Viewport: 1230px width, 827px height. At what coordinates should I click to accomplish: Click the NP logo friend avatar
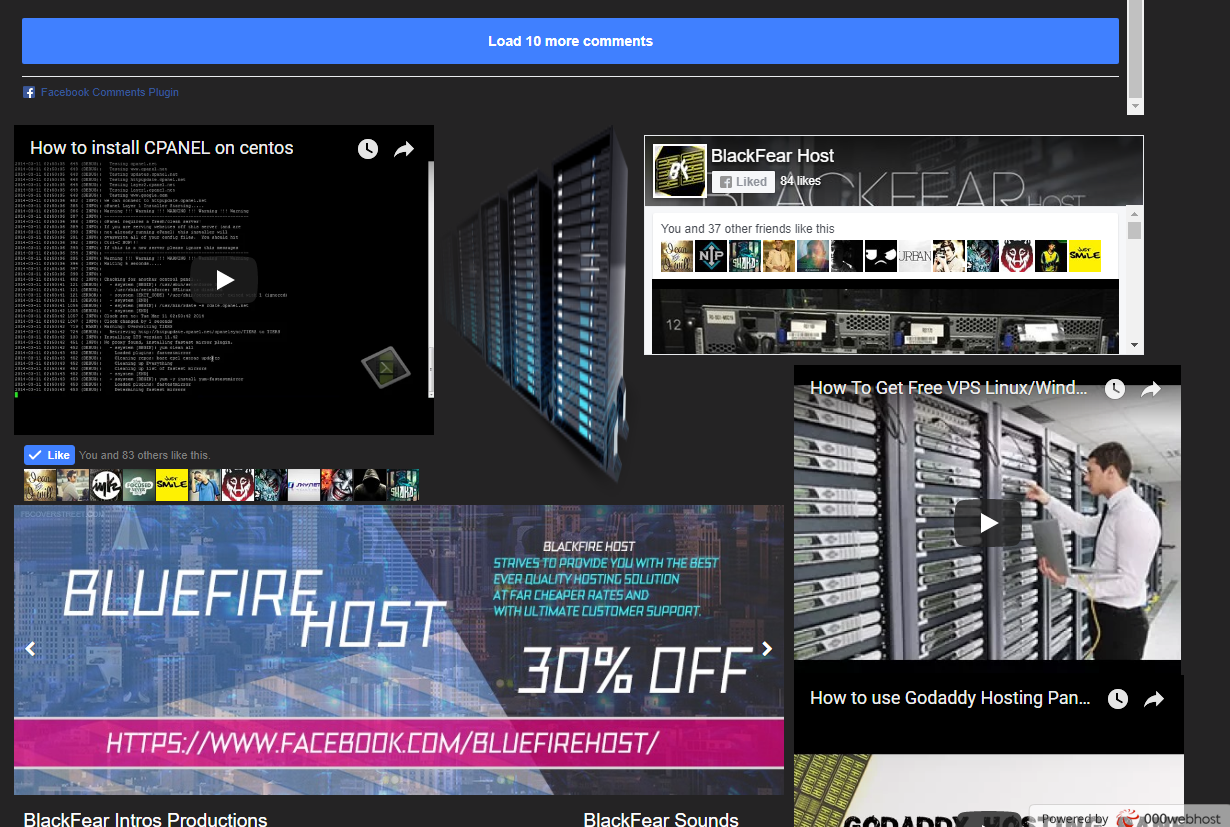click(711, 256)
